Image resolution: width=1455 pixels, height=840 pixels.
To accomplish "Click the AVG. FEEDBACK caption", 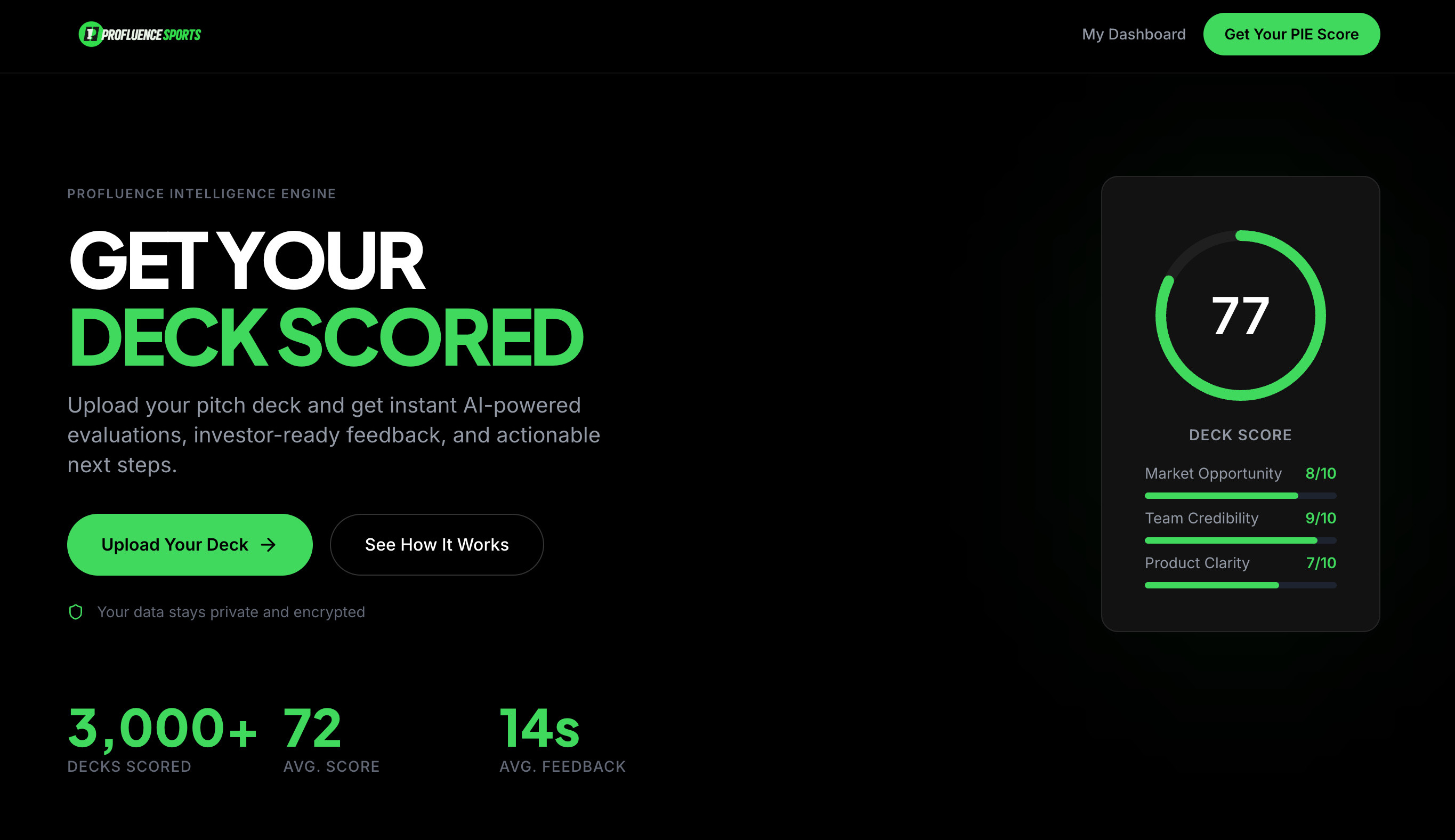I will 562,766.
